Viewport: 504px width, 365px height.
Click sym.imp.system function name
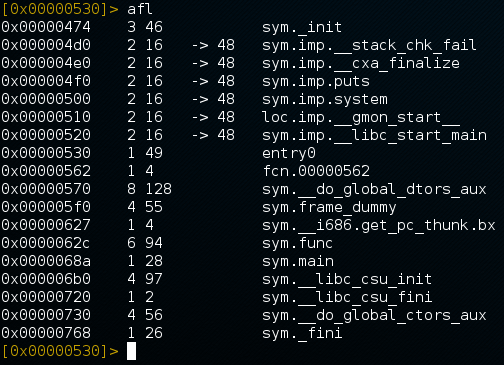[x=325, y=99]
